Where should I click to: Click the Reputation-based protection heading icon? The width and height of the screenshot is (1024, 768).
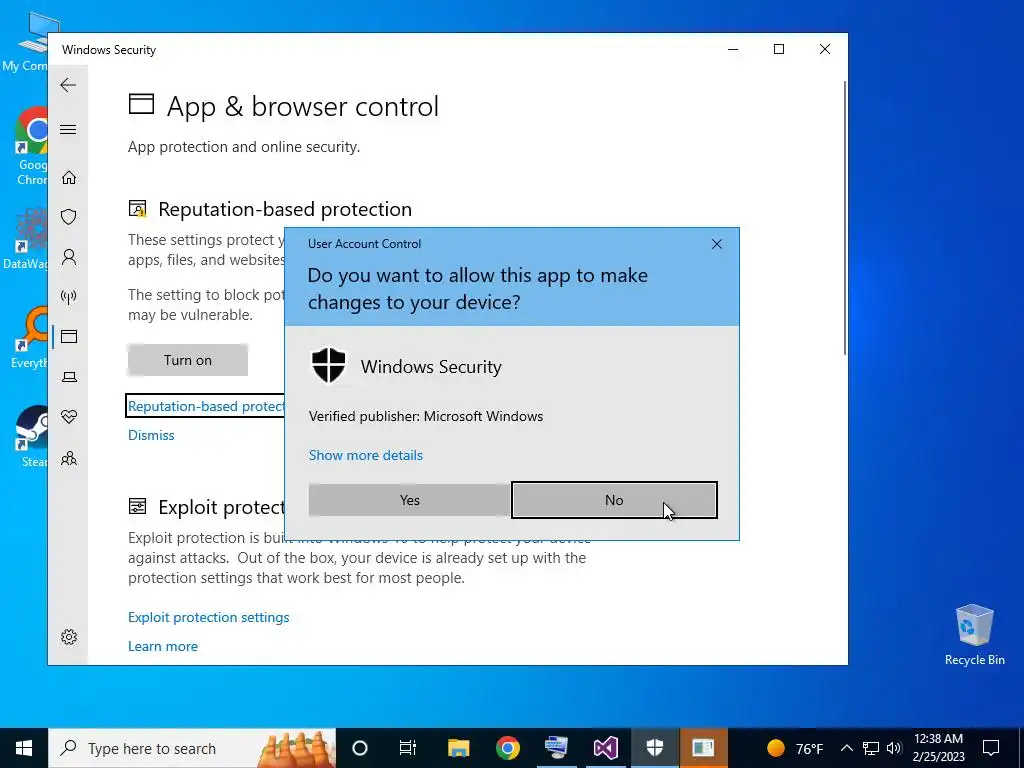(137, 209)
